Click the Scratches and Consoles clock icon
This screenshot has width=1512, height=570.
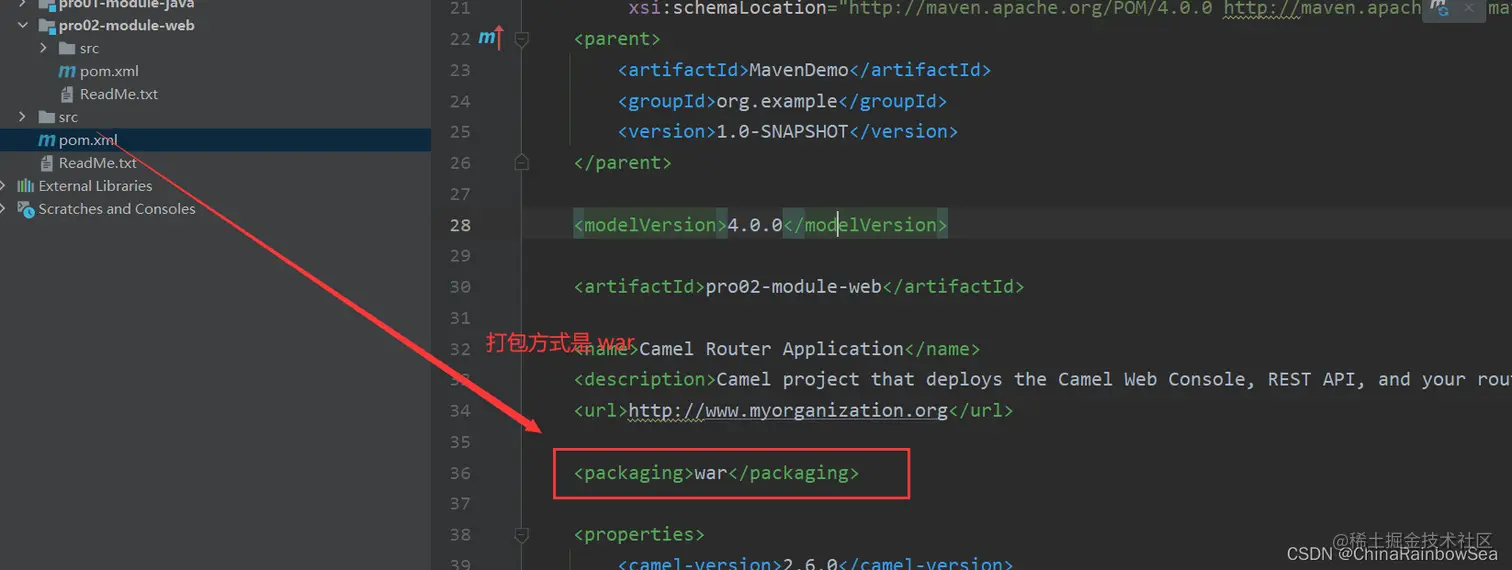(25, 209)
